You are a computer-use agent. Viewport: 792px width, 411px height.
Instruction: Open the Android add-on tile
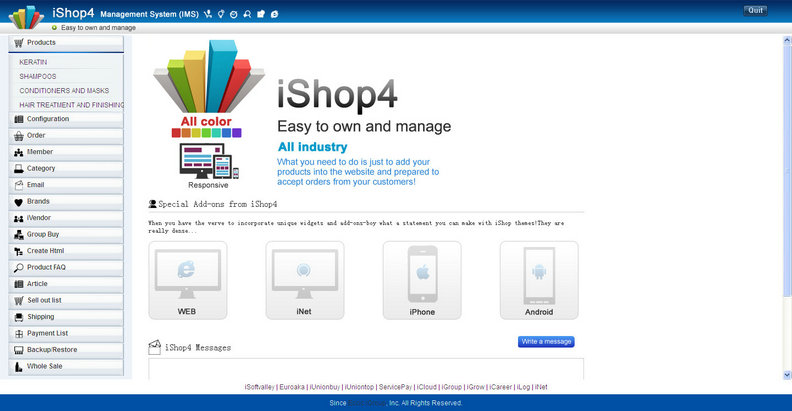click(539, 280)
